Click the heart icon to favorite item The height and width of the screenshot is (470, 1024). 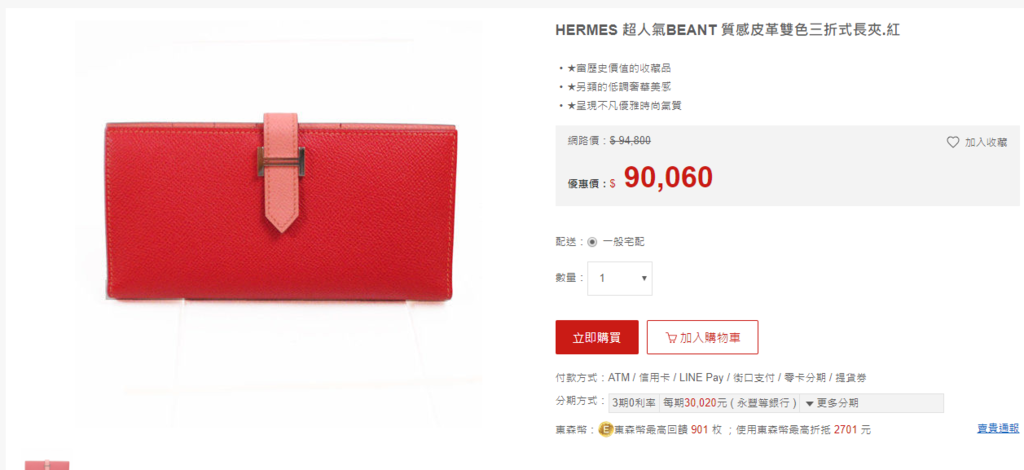coord(953,142)
